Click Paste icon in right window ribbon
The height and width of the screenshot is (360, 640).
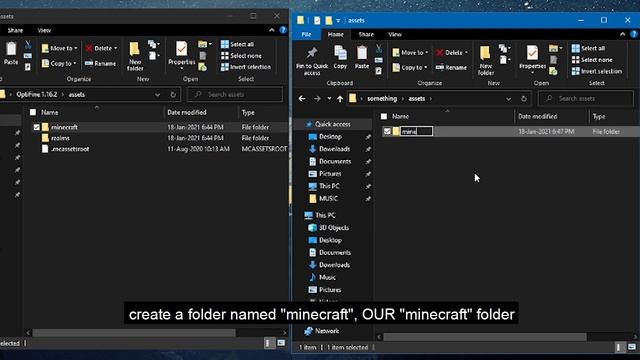pyautogui.click(x=362, y=57)
